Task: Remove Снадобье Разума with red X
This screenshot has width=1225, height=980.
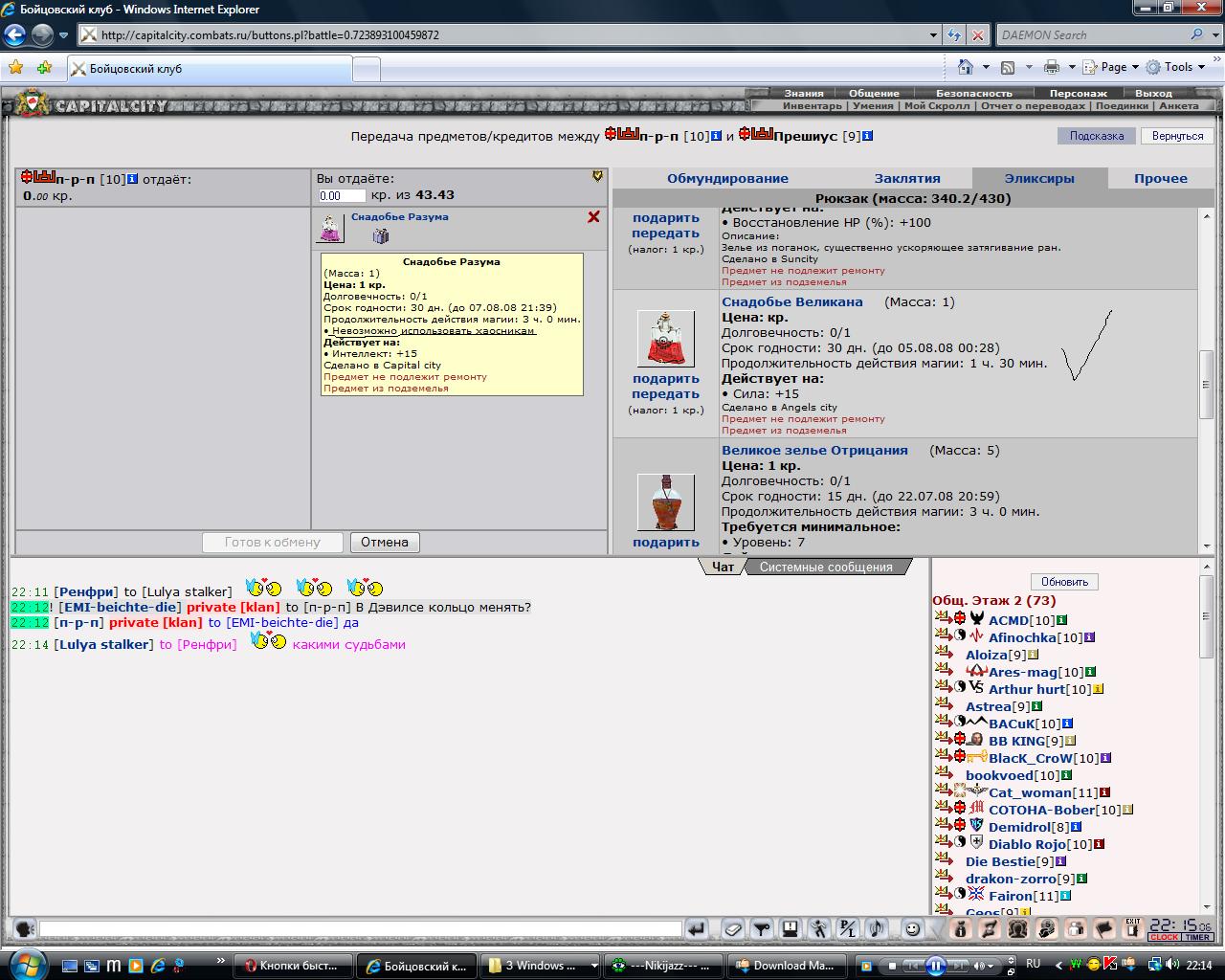Action: pos(593,217)
